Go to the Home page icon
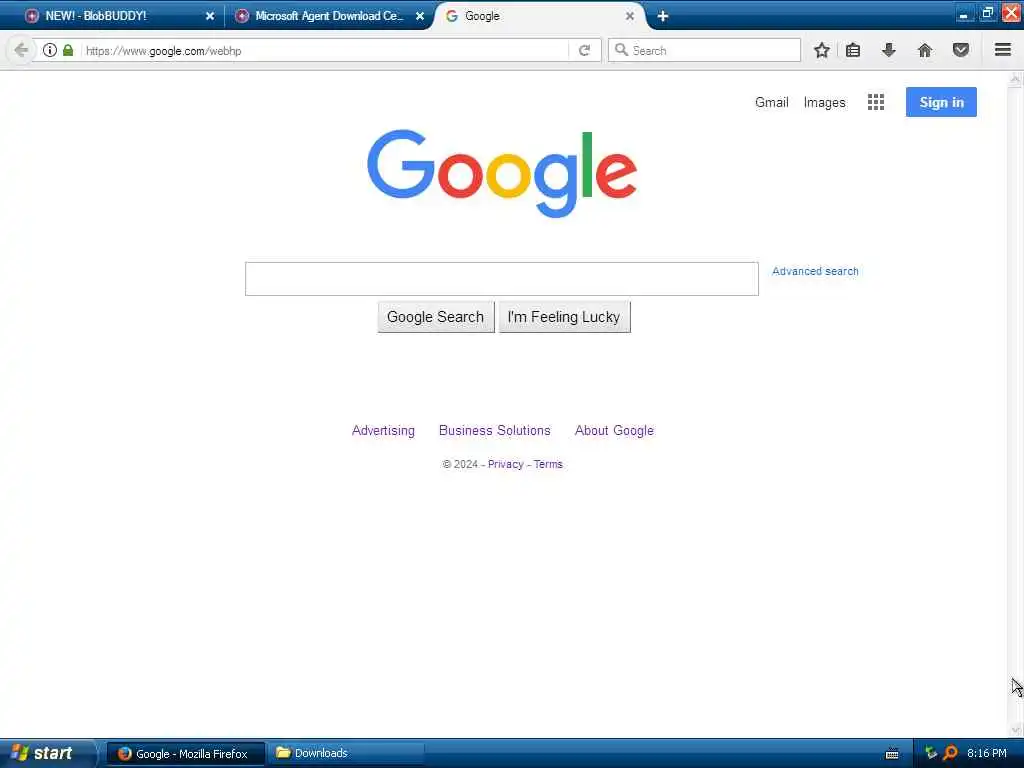This screenshot has height=768, width=1024. point(925,50)
